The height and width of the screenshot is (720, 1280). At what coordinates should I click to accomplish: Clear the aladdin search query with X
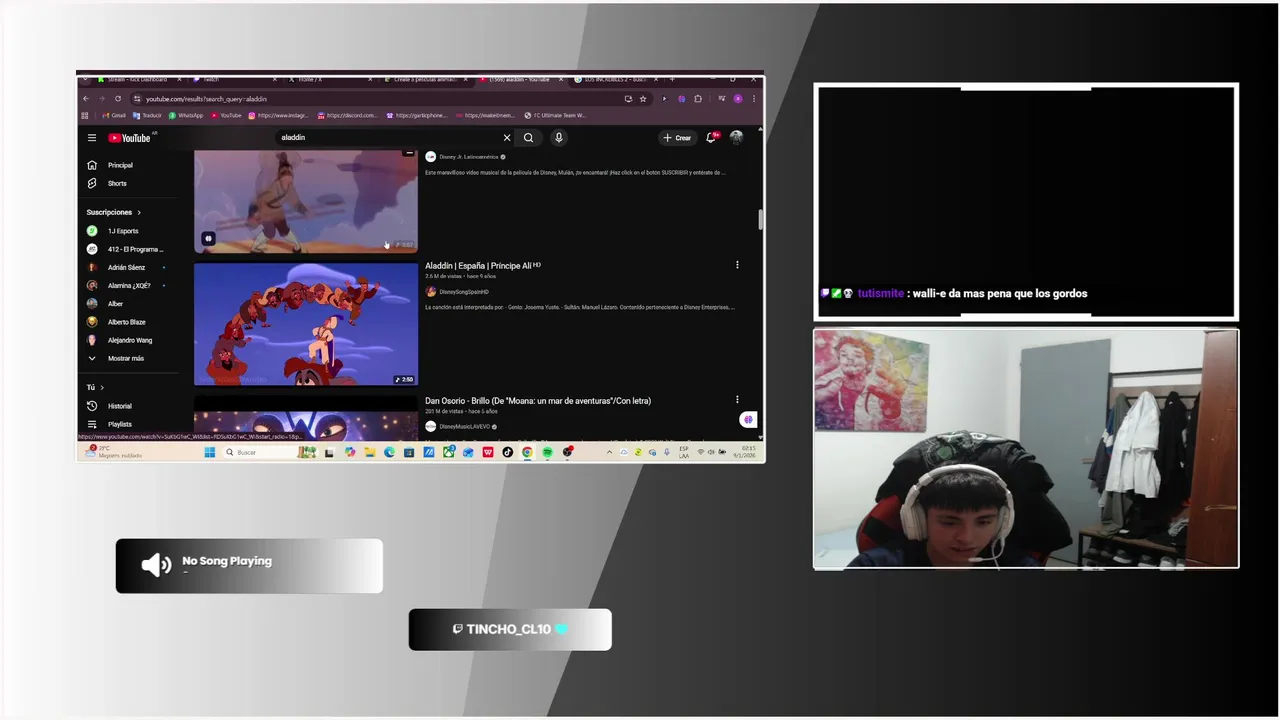tap(507, 138)
